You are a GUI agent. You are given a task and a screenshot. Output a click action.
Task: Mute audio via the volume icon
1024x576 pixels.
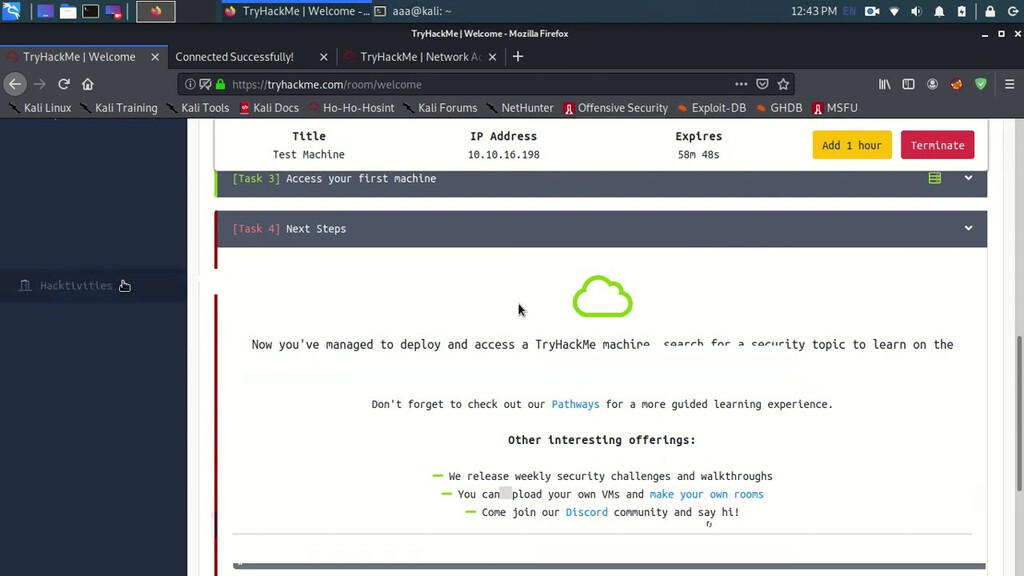point(916,11)
